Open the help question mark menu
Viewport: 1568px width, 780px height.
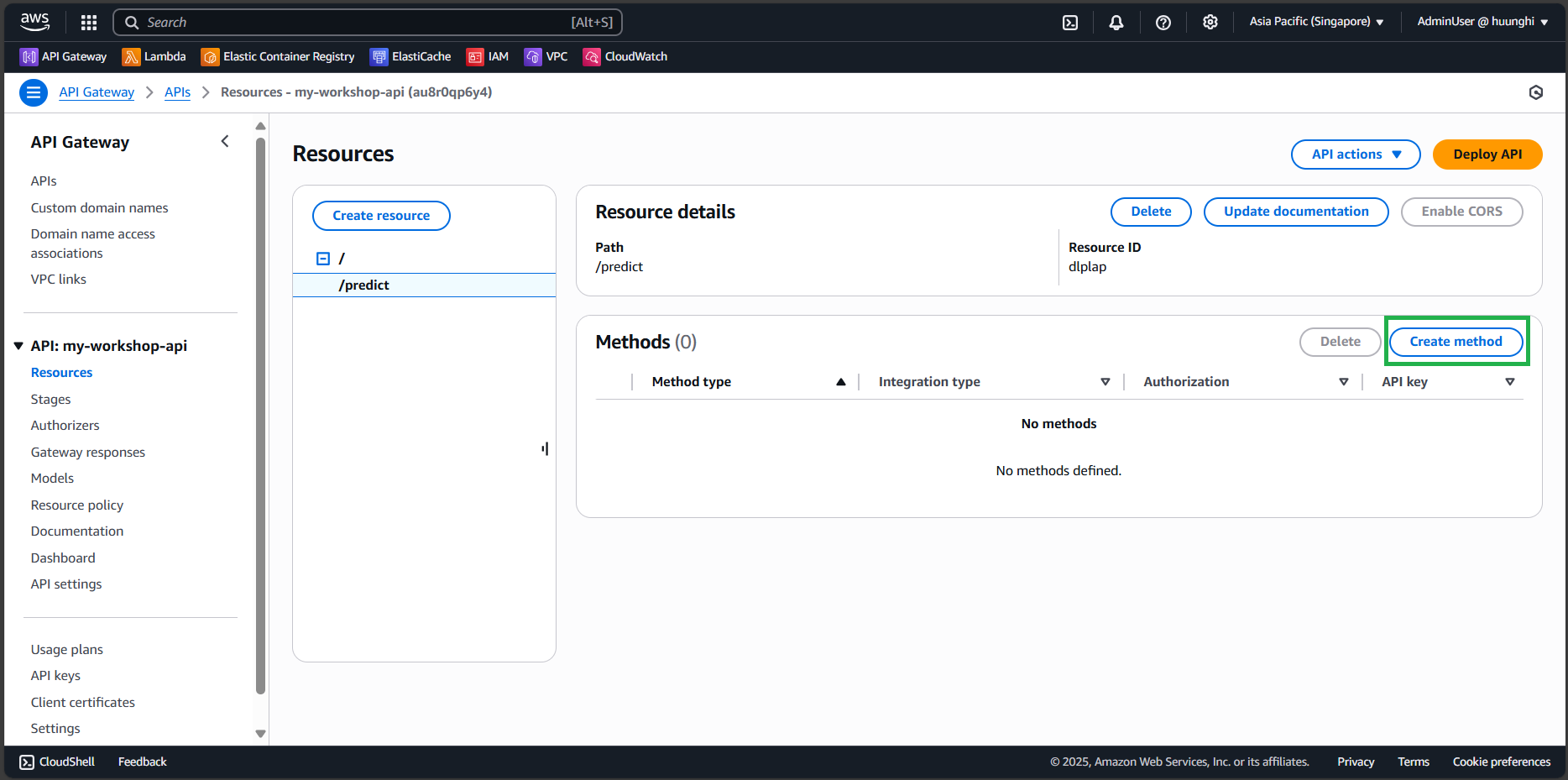[1163, 23]
